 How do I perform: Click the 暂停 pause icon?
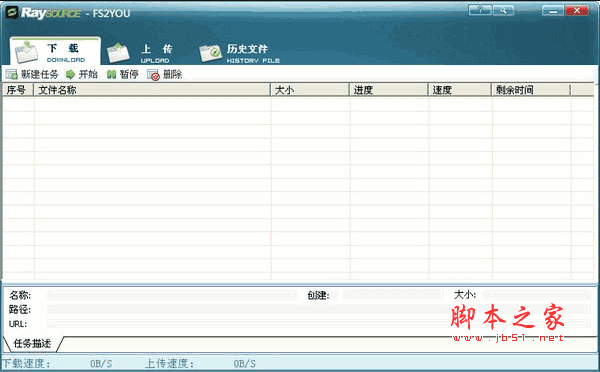(x=111, y=74)
